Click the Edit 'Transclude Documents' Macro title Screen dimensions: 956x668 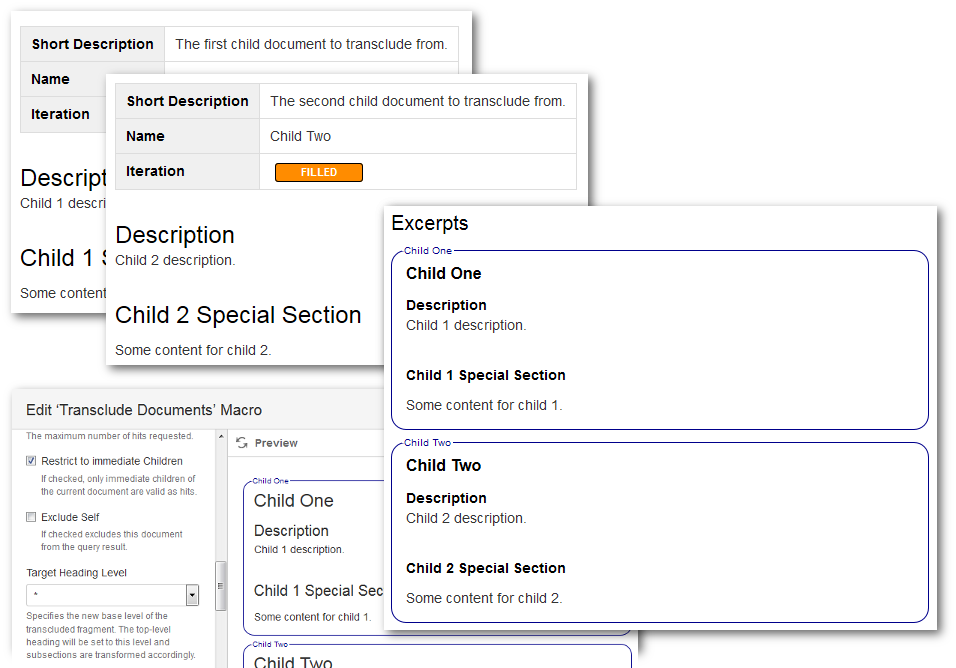144,410
